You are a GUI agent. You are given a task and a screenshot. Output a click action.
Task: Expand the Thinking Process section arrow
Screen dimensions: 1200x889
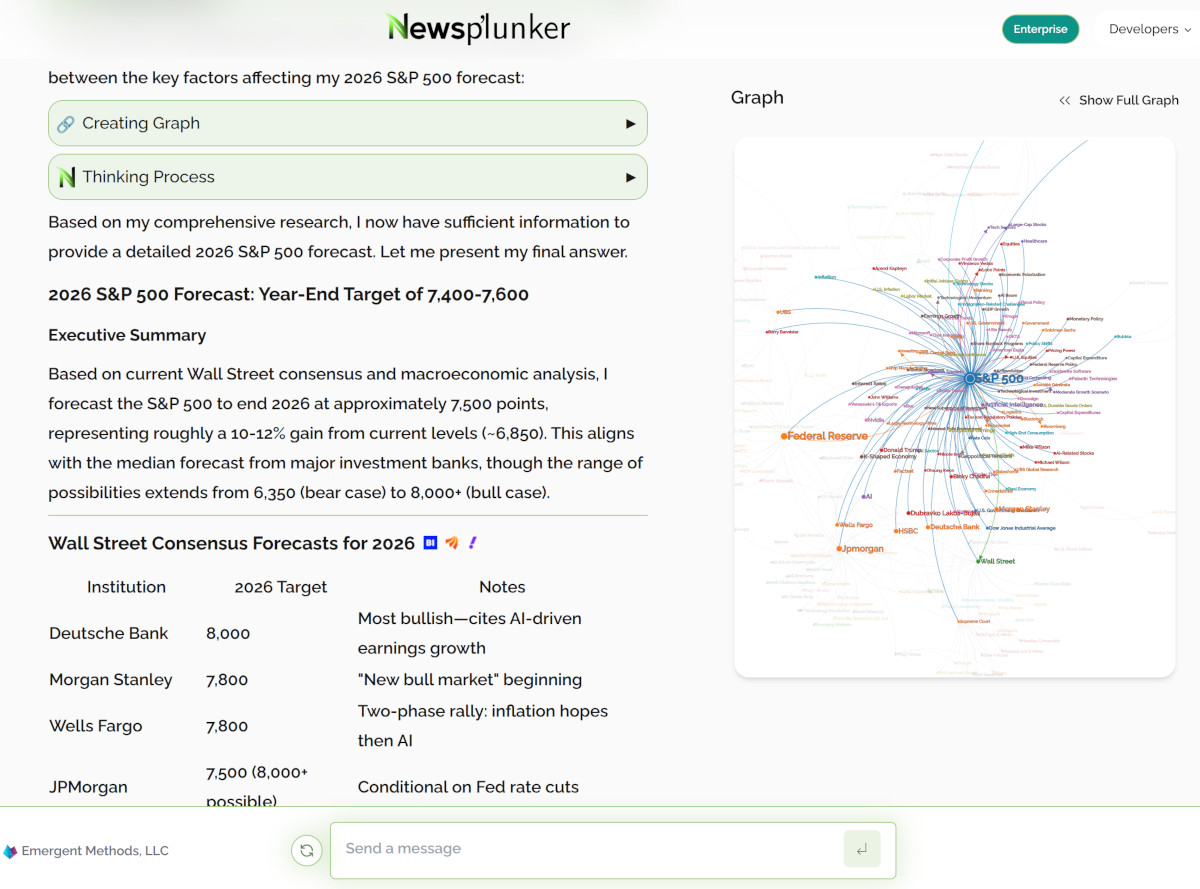pos(630,177)
